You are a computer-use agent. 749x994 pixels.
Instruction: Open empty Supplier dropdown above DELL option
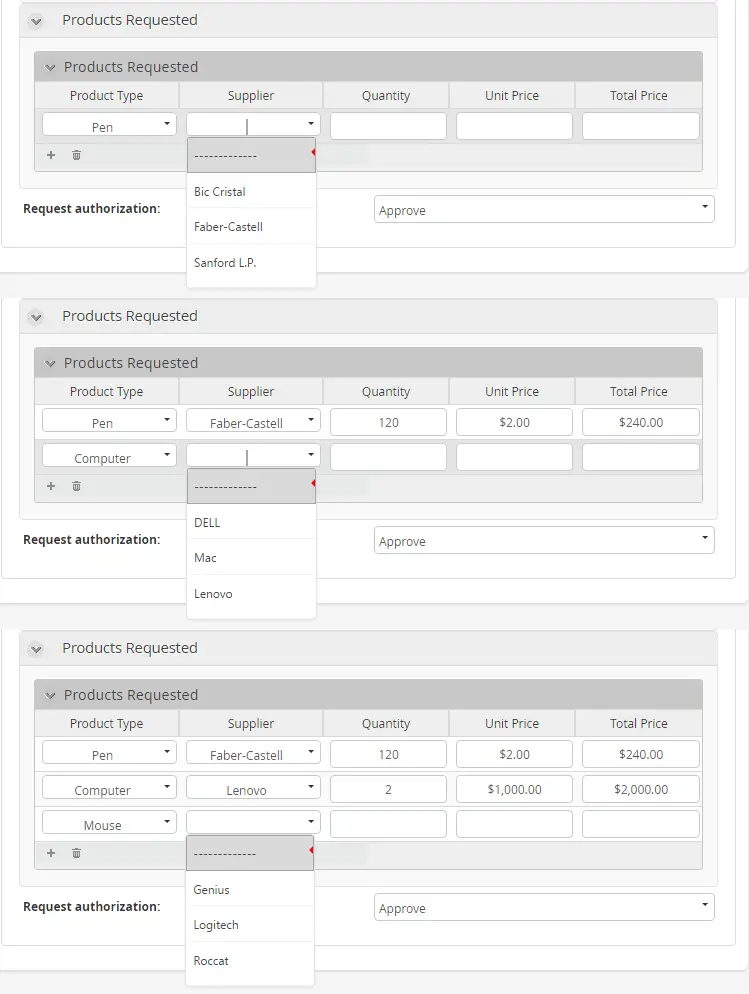tap(253, 456)
